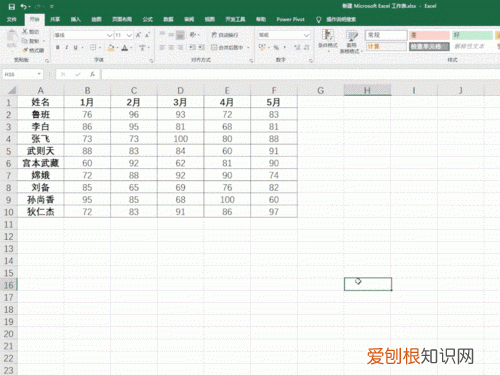Toggle Align Left

click(162, 48)
